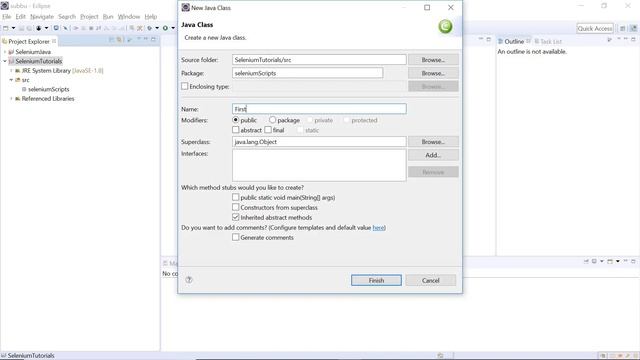
Task: Collapse the SeleniumTutorials project node
Action: [x=5, y=61]
